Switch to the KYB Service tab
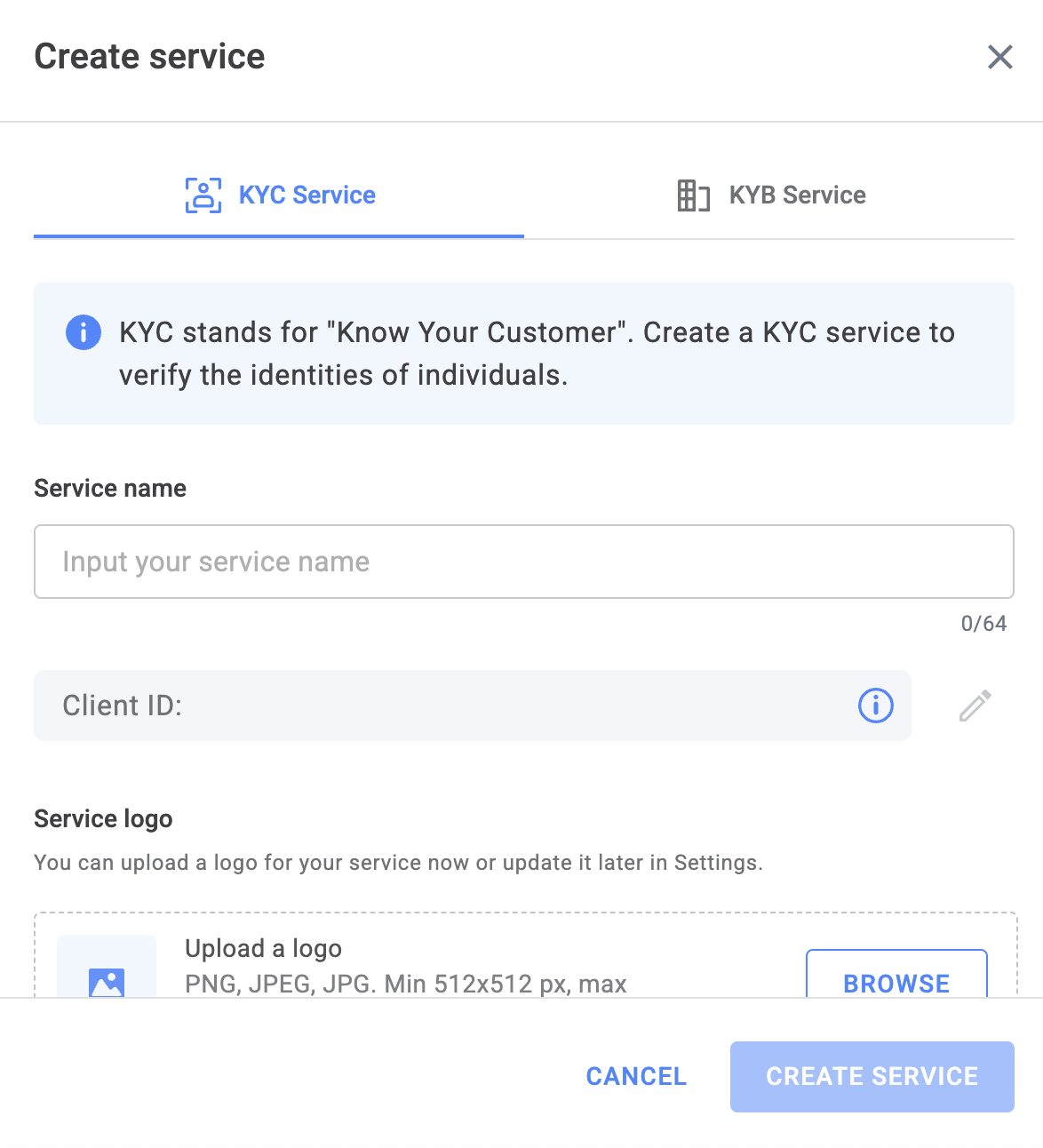The image size is (1043, 1148). coord(769,195)
